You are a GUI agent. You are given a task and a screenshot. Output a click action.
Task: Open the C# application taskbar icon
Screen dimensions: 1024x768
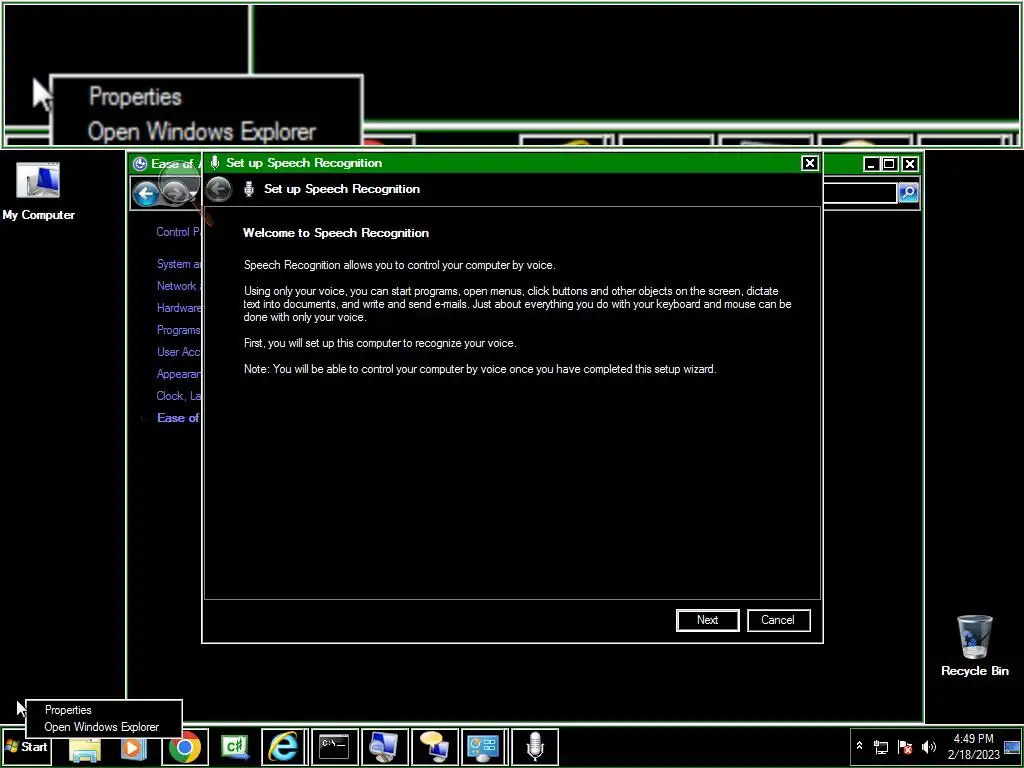pos(234,747)
